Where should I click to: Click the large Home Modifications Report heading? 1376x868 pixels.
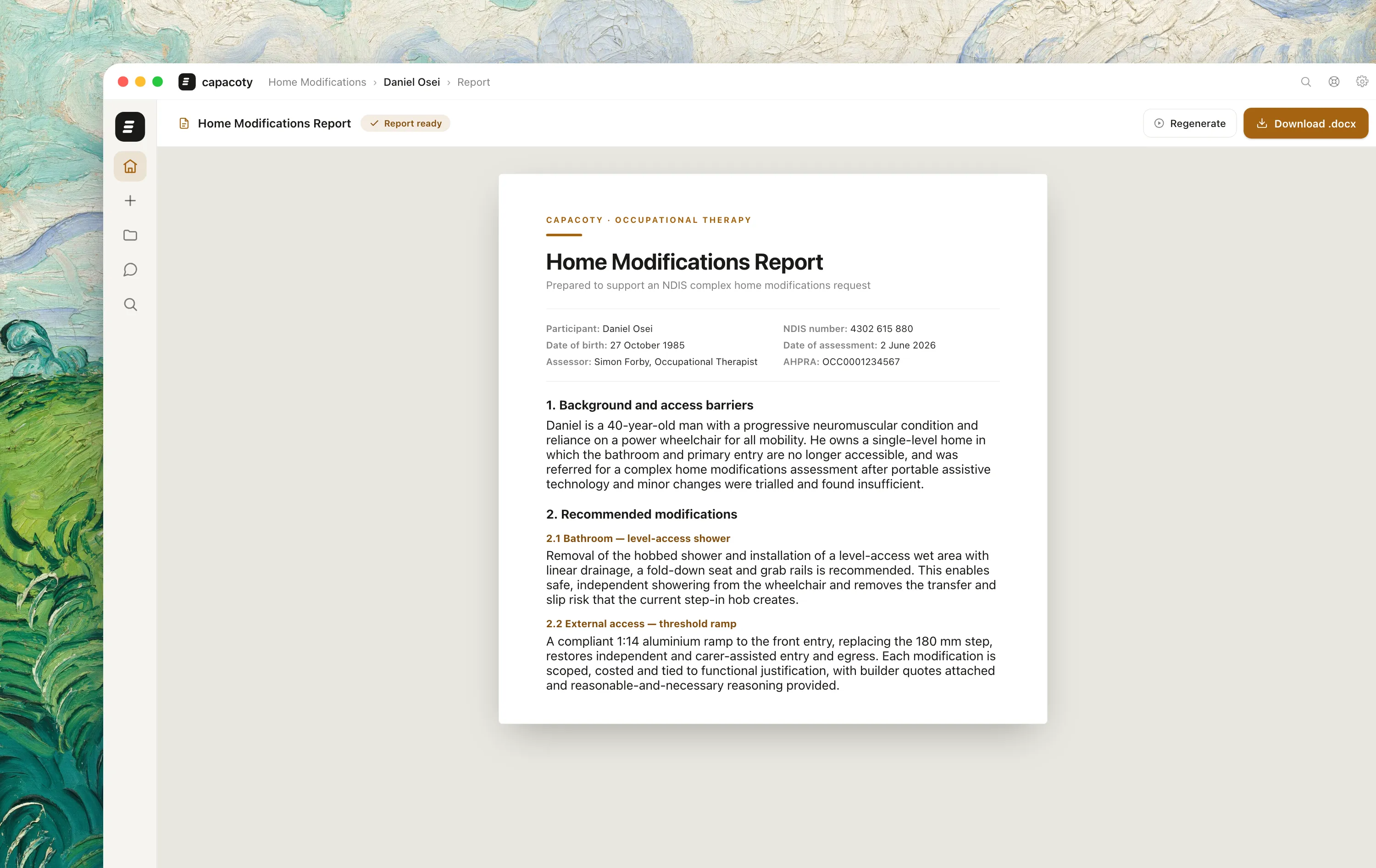(684, 262)
